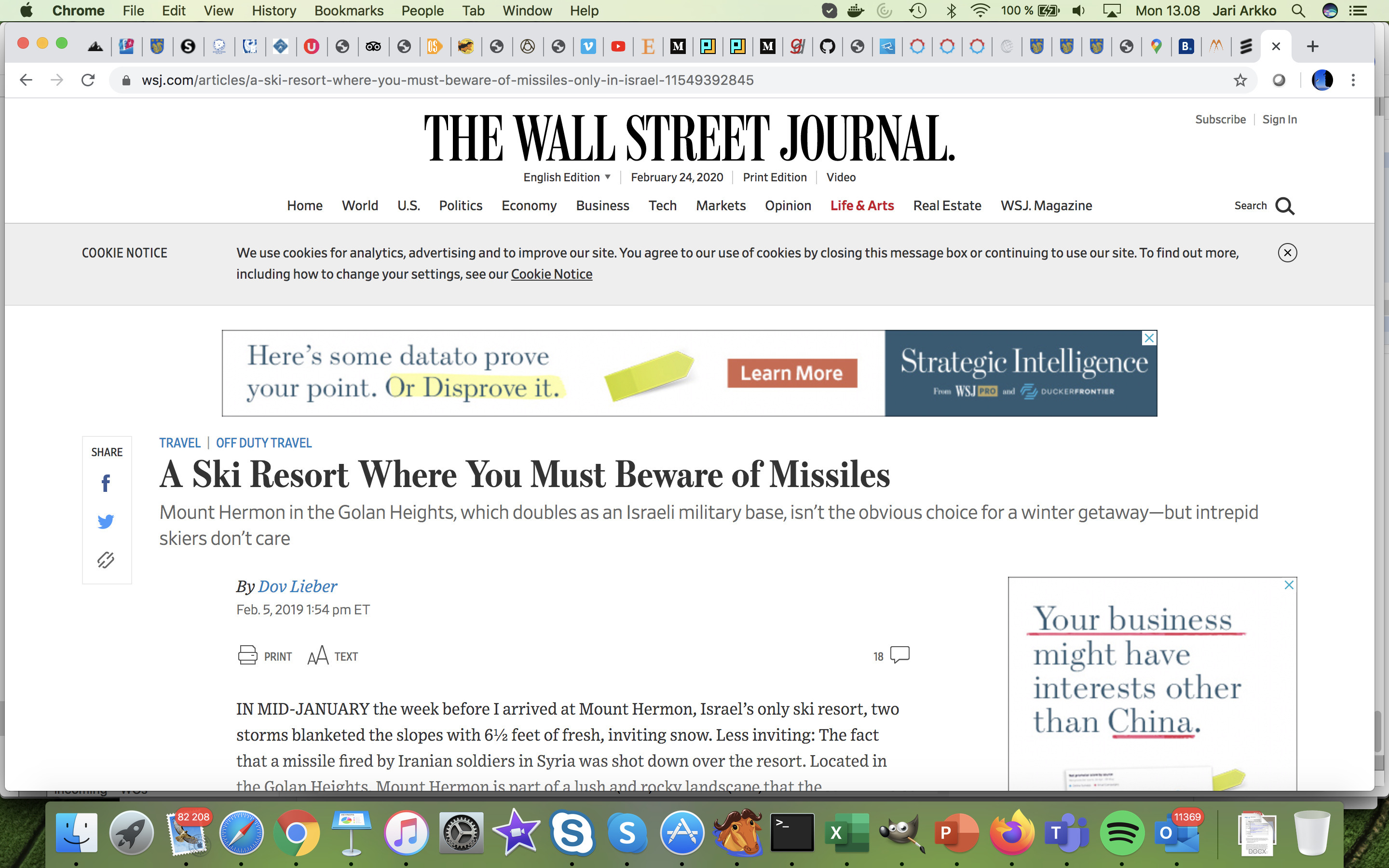Image resolution: width=1389 pixels, height=868 pixels.
Task: Reload the page
Action: click(88, 81)
